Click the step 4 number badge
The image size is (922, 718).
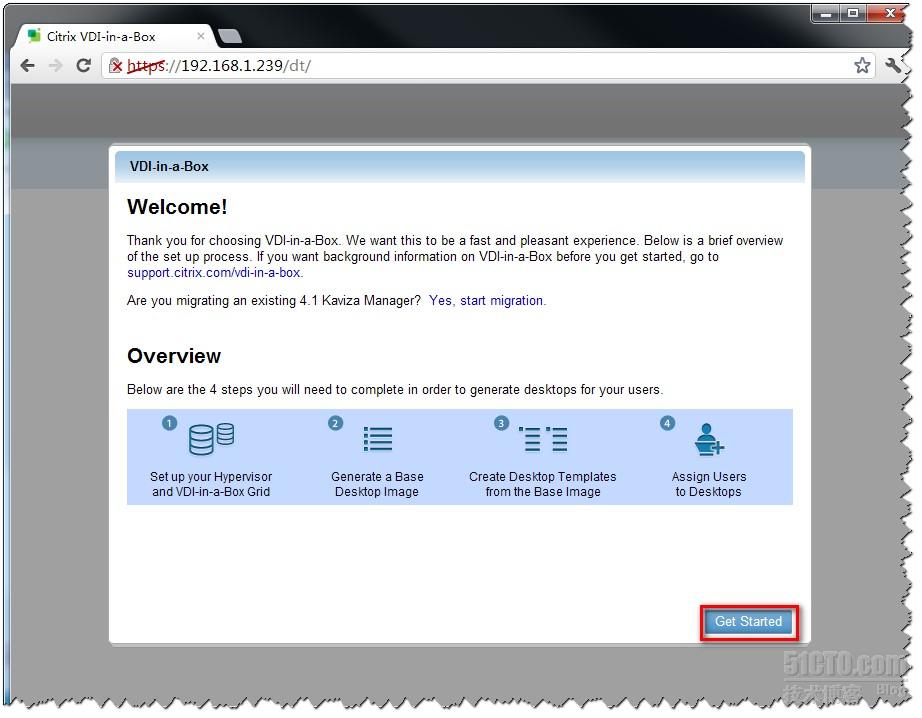click(x=667, y=423)
